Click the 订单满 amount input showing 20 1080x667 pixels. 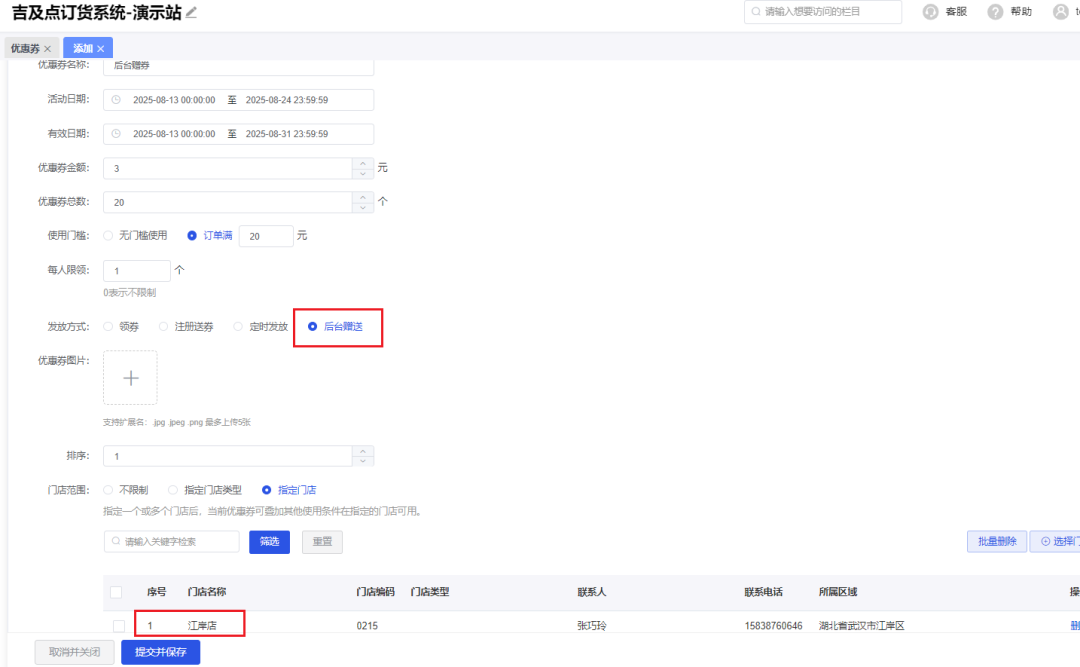pyautogui.click(x=266, y=236)
